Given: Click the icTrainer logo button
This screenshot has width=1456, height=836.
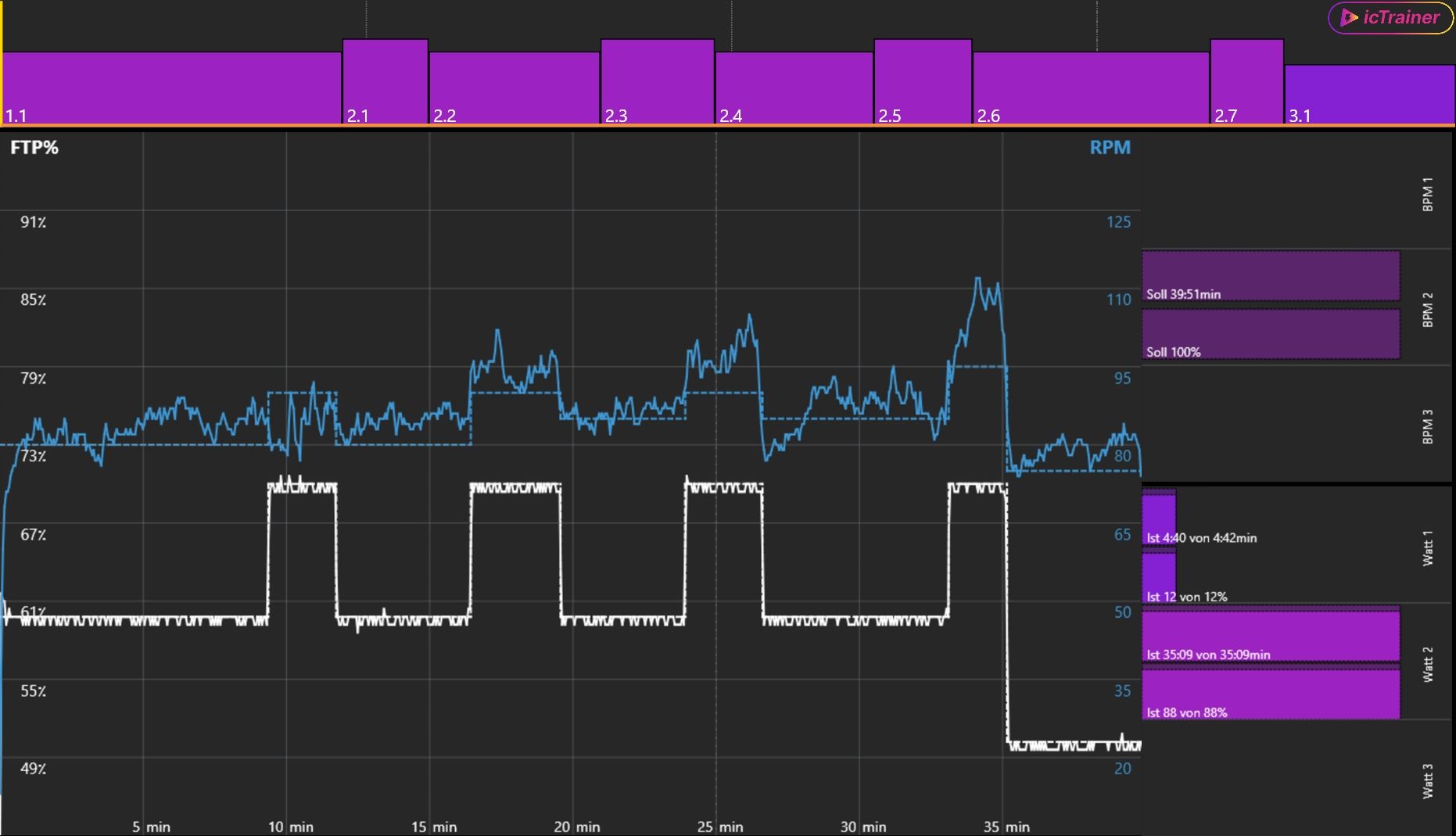Looking at the screenshot, I should tap(1390, 17).
